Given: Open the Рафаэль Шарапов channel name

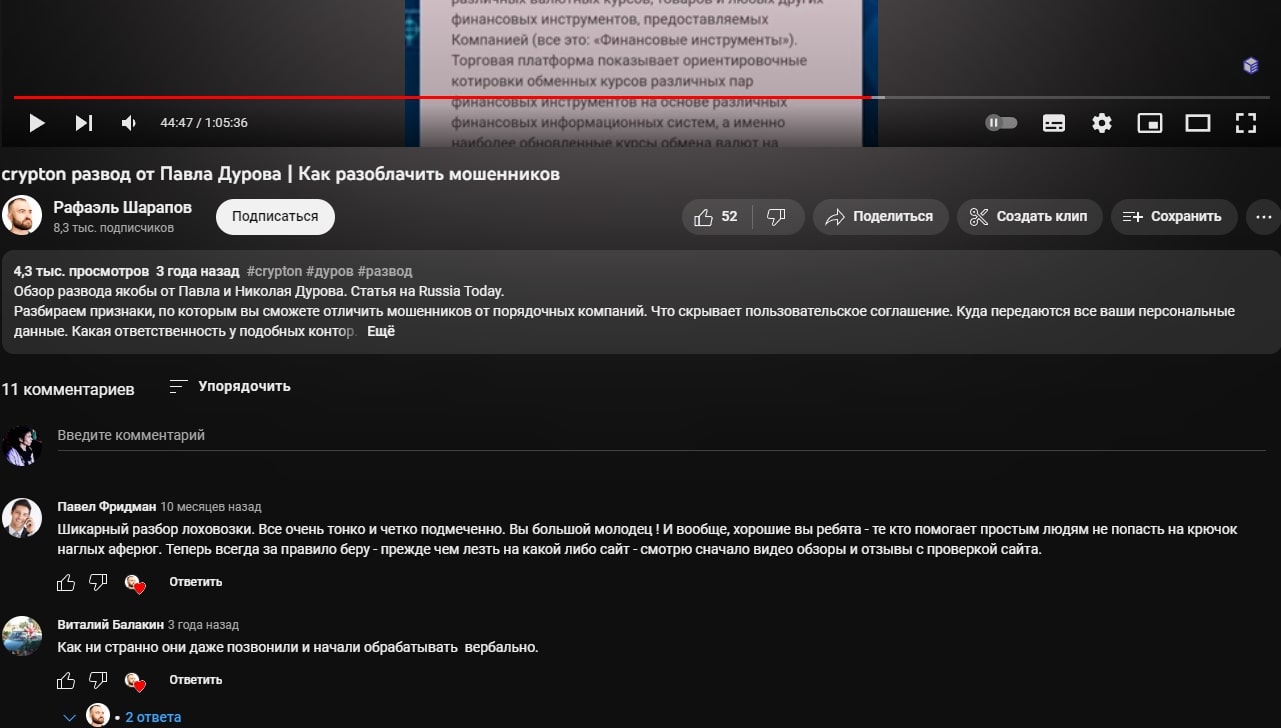Looking at the screenshot, I should [x=122, y=208].
